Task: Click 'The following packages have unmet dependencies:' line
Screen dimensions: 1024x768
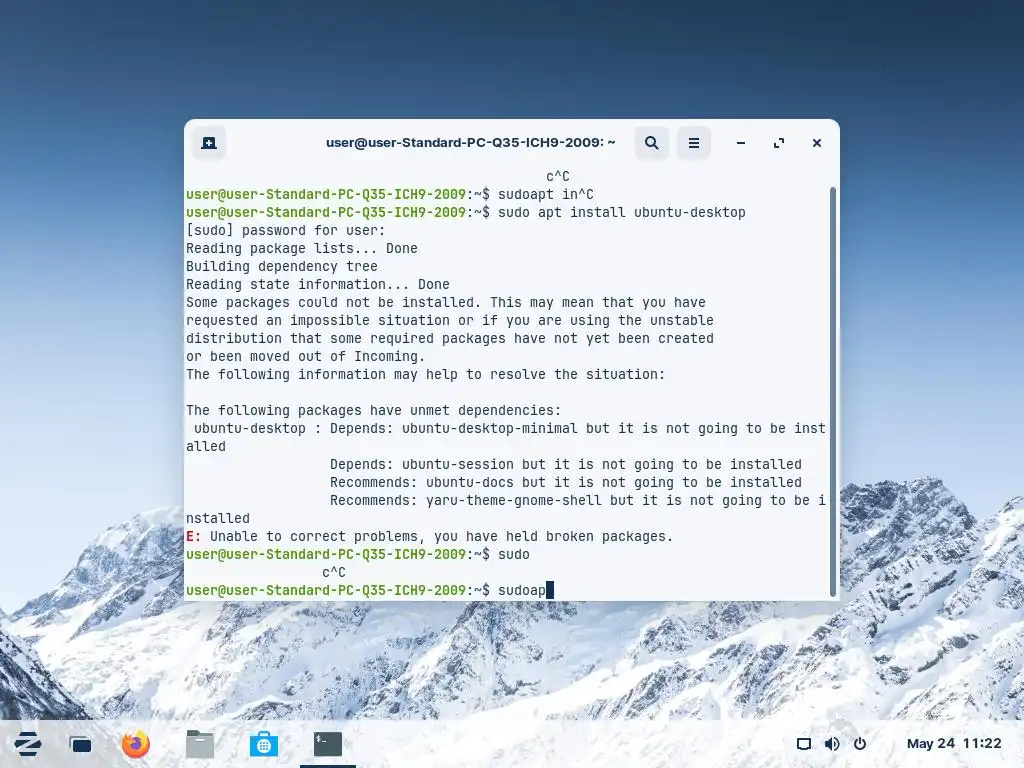Action: pos(374,410)
